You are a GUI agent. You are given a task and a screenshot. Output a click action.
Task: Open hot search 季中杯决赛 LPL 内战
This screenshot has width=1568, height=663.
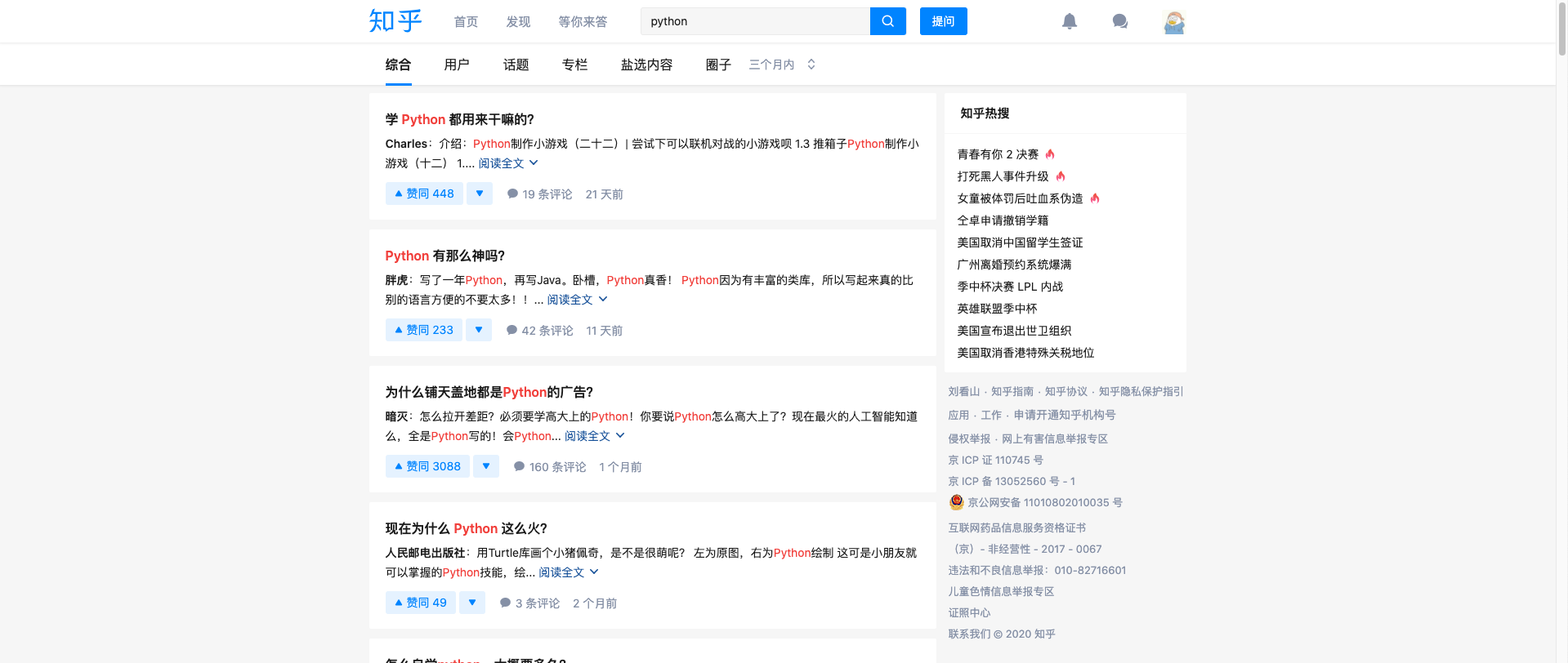tap(1010, 287)
